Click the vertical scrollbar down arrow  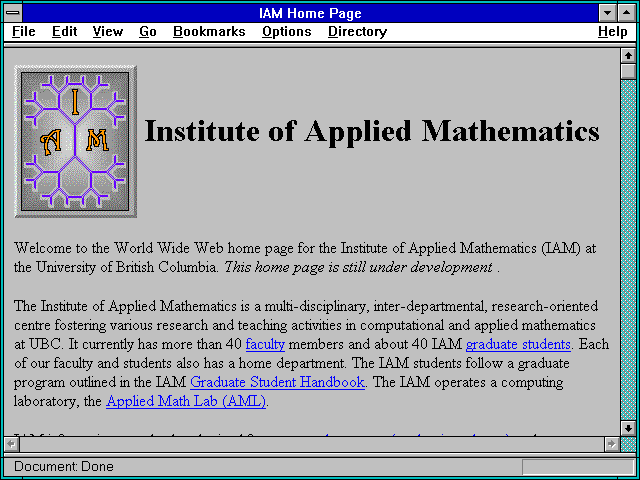coord(628,428)
